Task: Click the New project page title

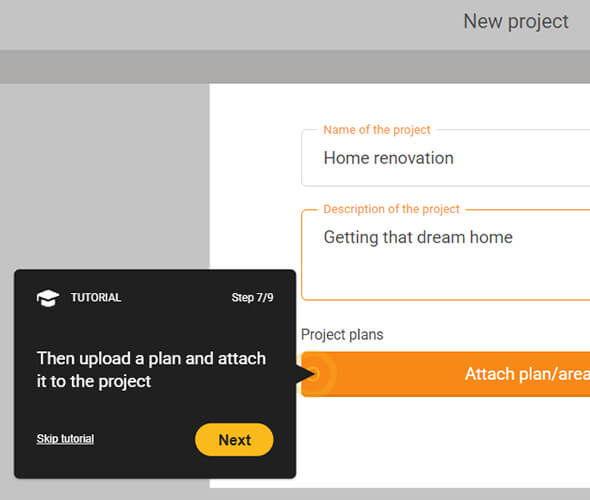Action: pyautogui.click(x=516, y=22)
